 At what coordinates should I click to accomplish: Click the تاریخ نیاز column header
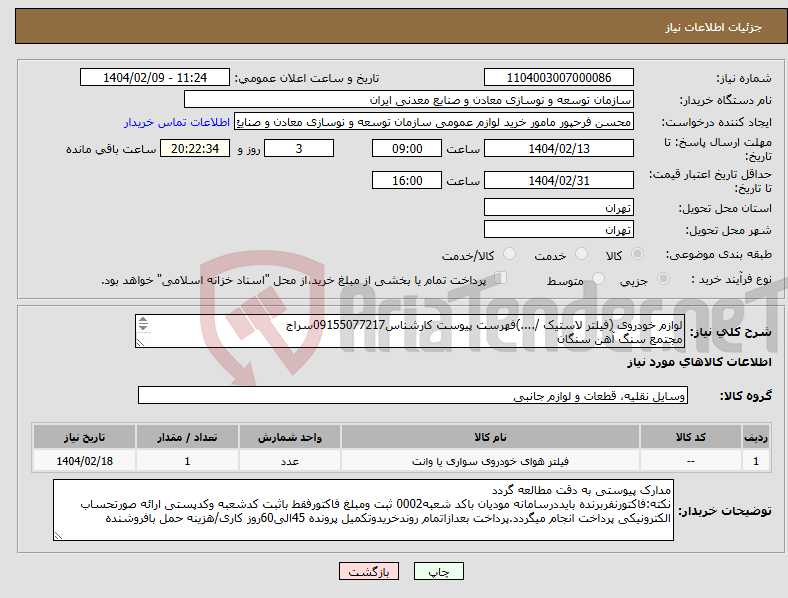tap(84, 437)
